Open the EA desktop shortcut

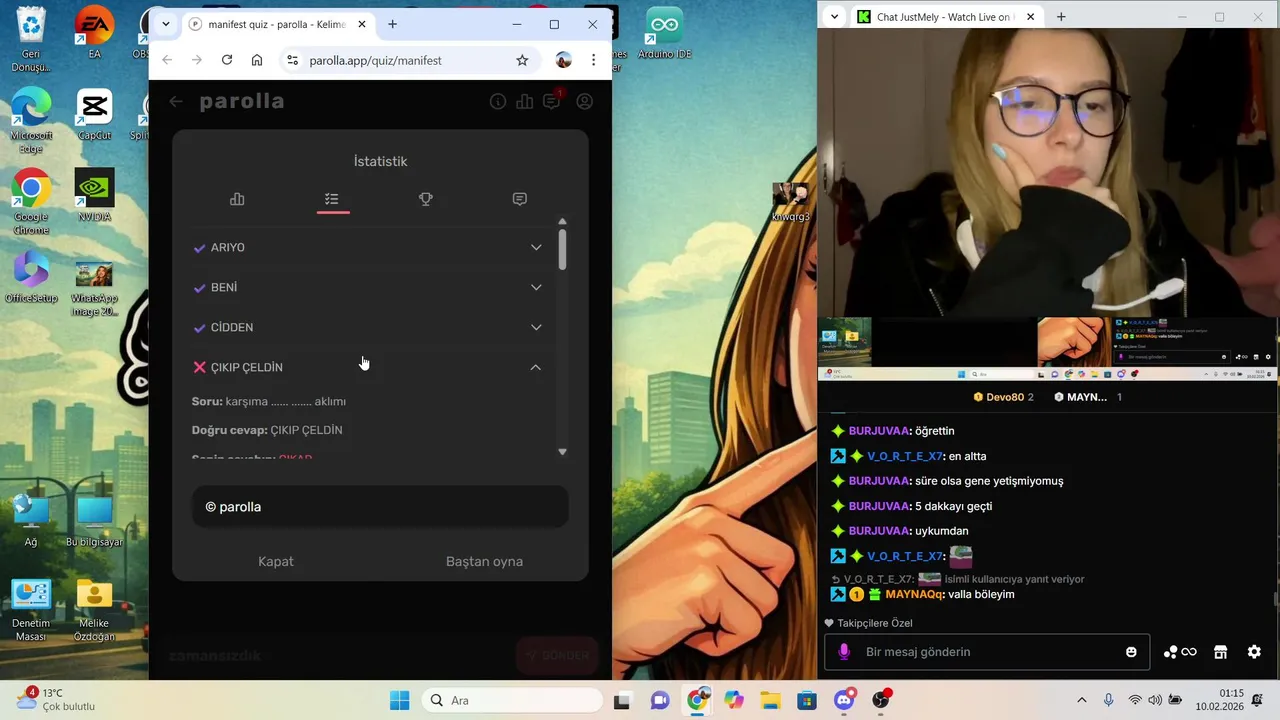94,33
